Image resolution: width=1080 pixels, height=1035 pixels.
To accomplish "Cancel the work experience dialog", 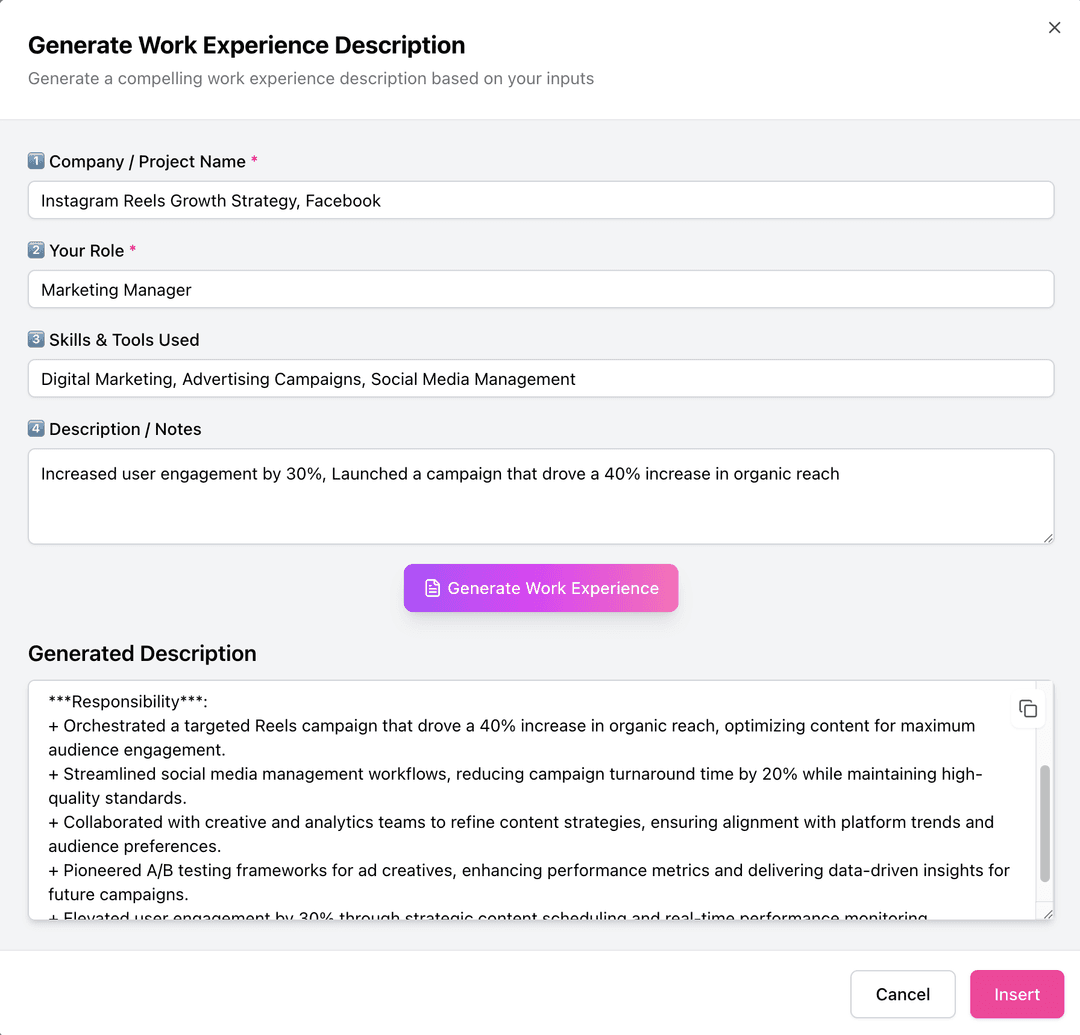I will 902,994.
